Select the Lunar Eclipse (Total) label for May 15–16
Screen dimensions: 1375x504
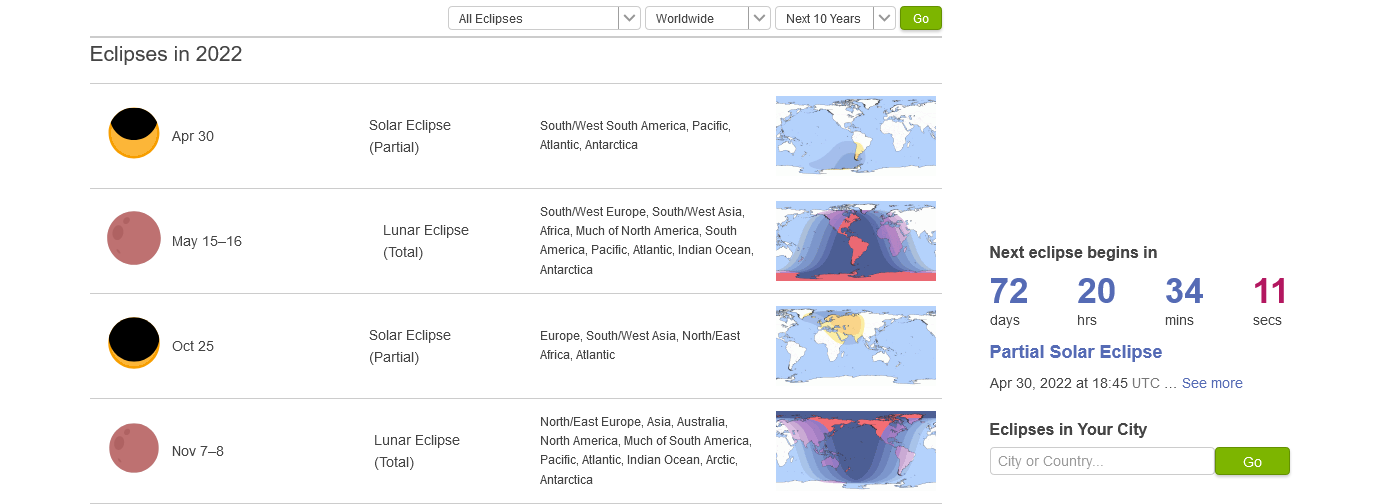pos(426,241)
